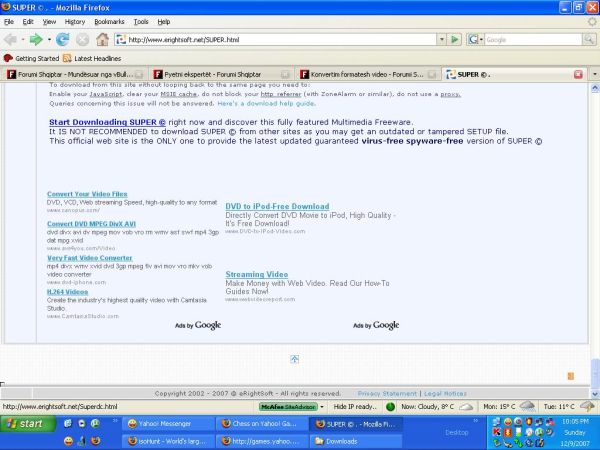The width and height of the screenshot is (600, 450).
Task: Click the Streaming Video ad link
Action: click(256, 274)
